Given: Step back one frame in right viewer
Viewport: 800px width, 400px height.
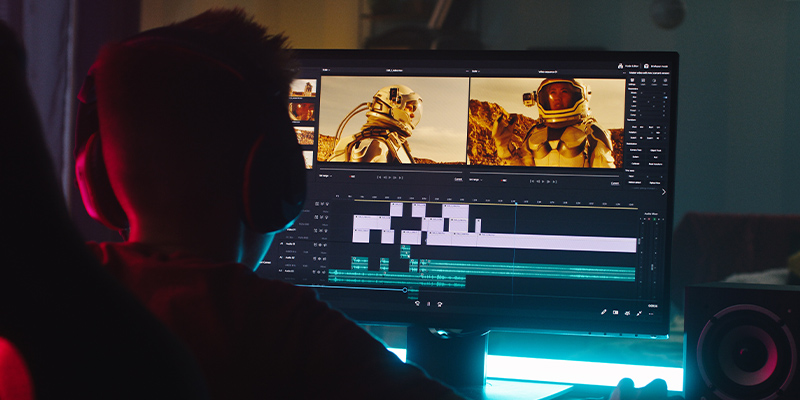Looking at the screenshot, I should [x=538, y=182].
